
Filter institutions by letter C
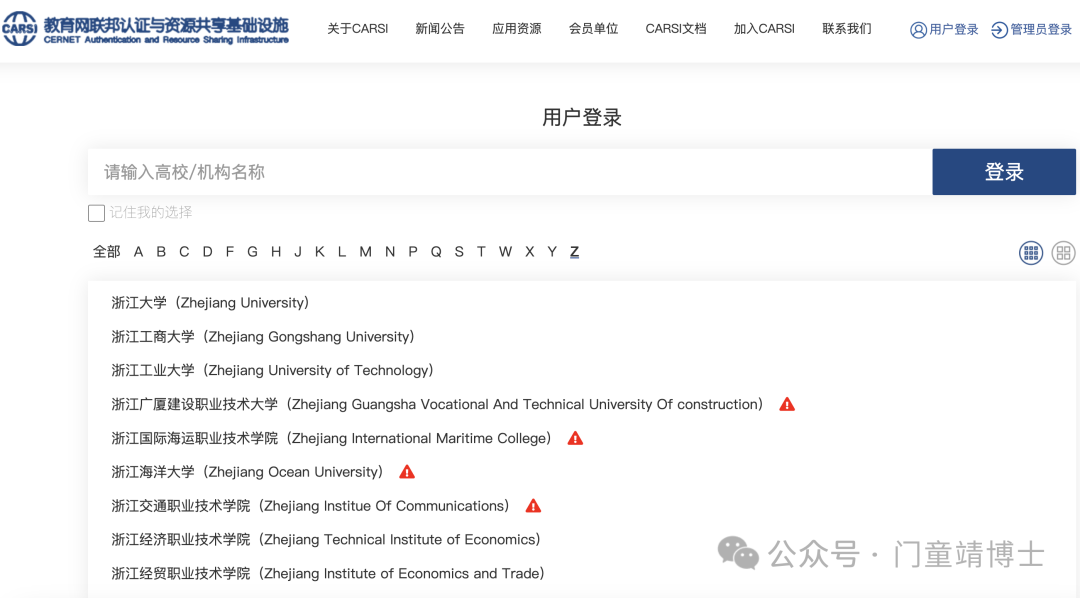(184, 251)
